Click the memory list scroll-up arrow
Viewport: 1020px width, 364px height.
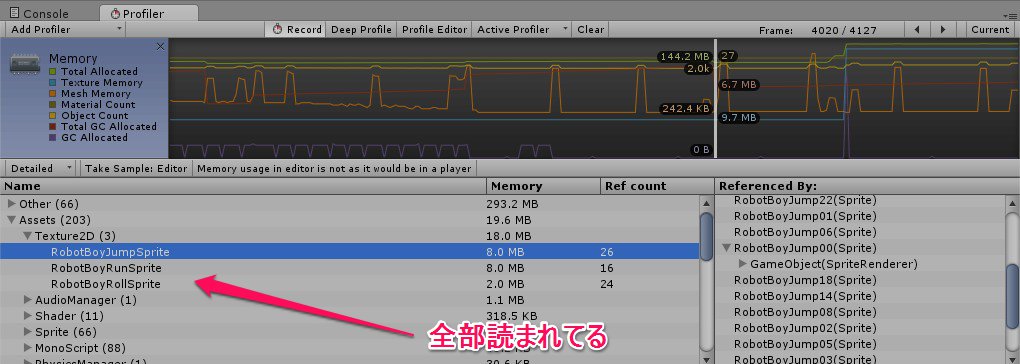(x=706, y=203)
